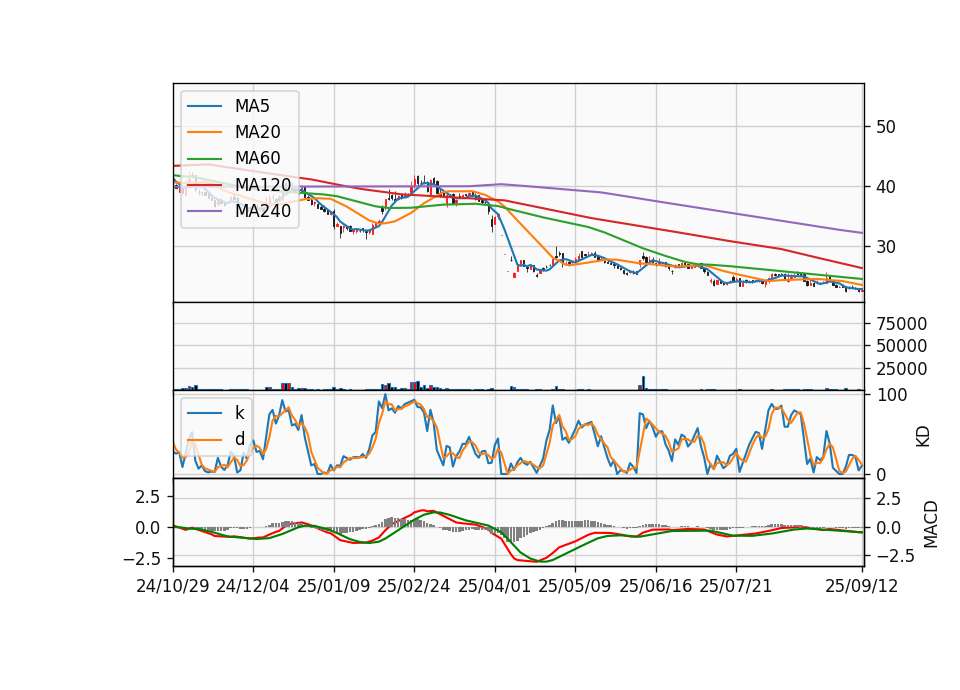
Task: Click the MA20 legend label
Action: [x=257, y=132]
